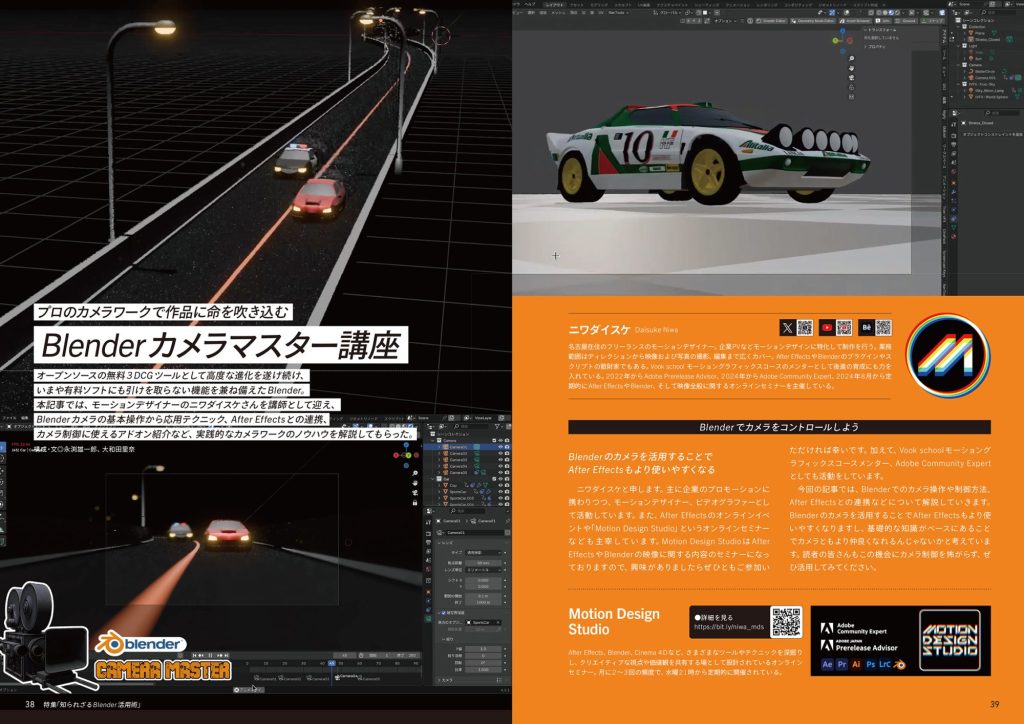
Task: Open the https://bit.ly/niwa_mds link
Action: pos(729,627)
